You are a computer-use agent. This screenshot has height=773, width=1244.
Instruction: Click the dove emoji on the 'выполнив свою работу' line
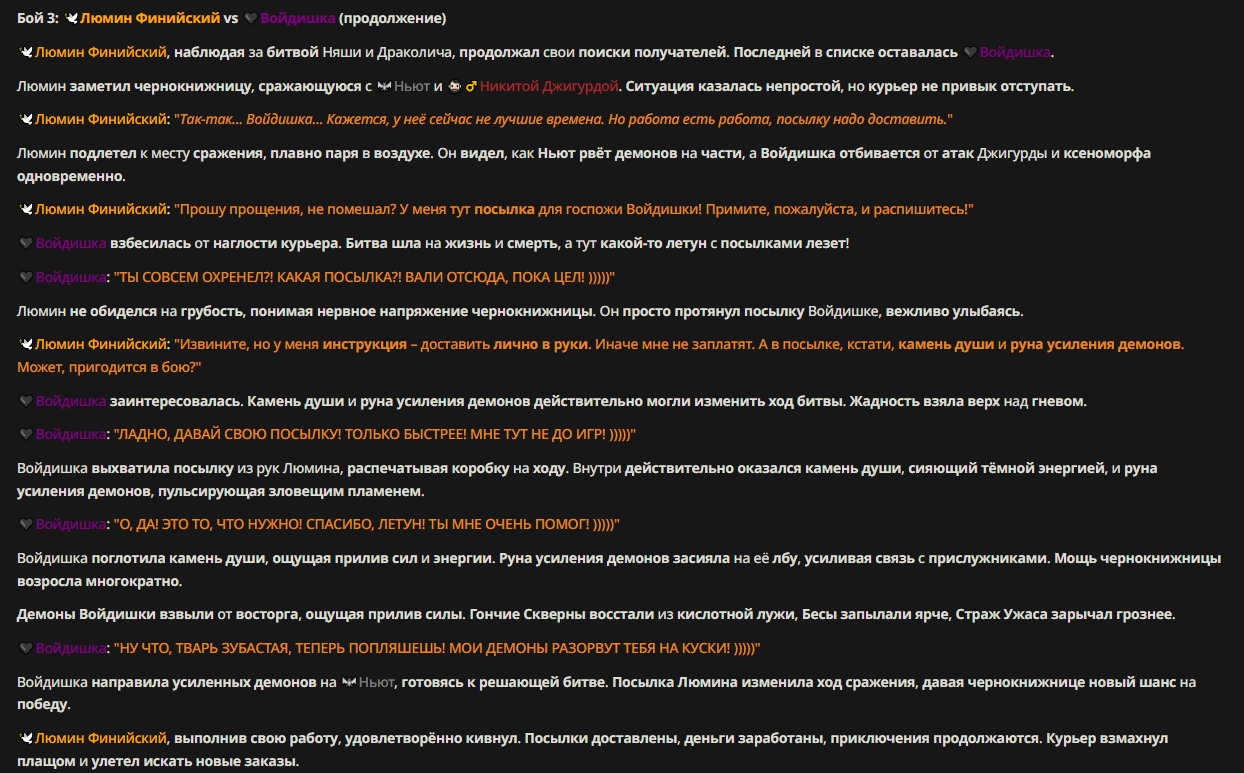(26, 738)
